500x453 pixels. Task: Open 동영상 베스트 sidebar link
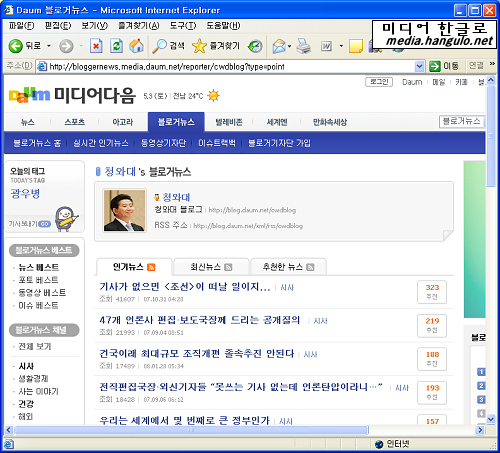42,293
